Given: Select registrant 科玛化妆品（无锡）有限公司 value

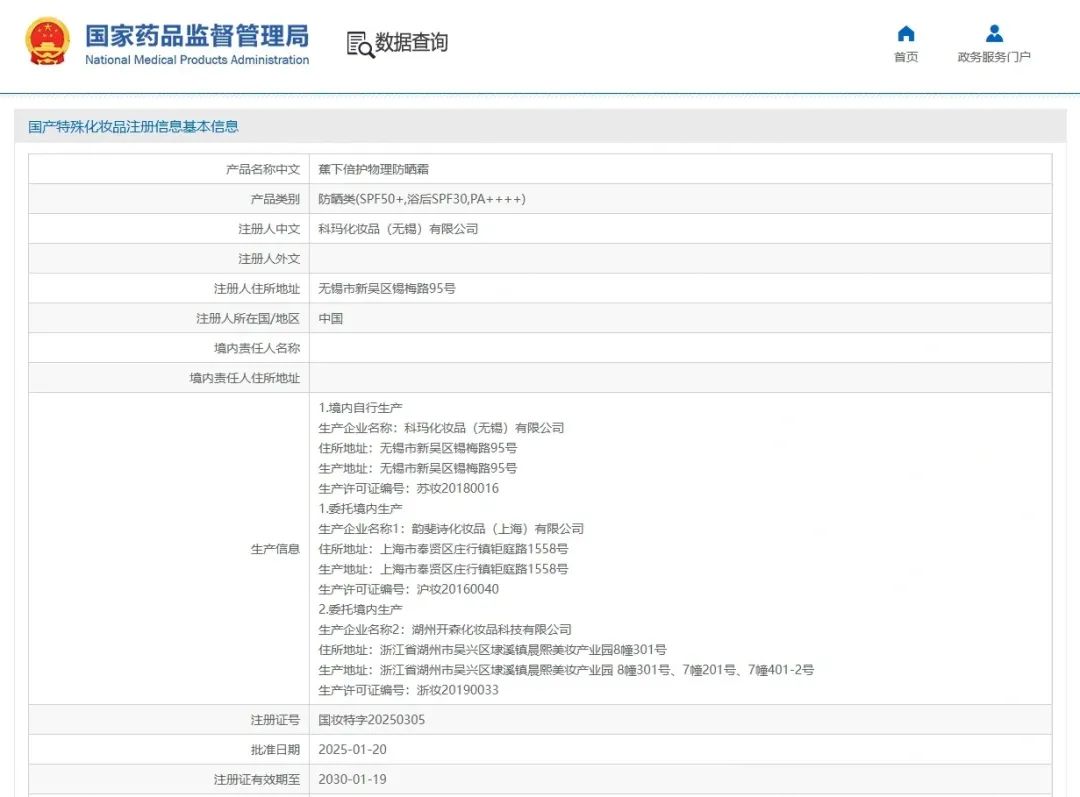Looking at the screenshot, I should click(x=398, y=229).
